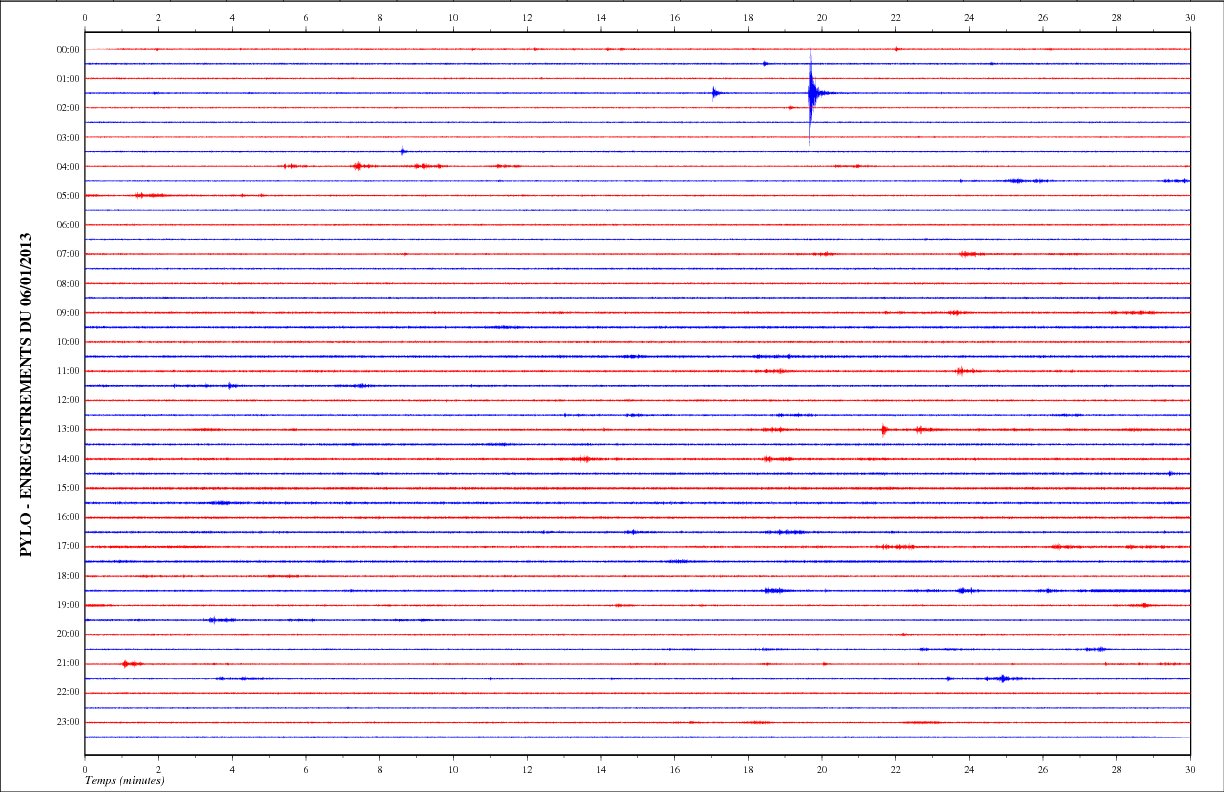The width and height of the screenshot is (1224, 792).
Task: Click tick label 0 on the top axis
Action: point(85,18)
